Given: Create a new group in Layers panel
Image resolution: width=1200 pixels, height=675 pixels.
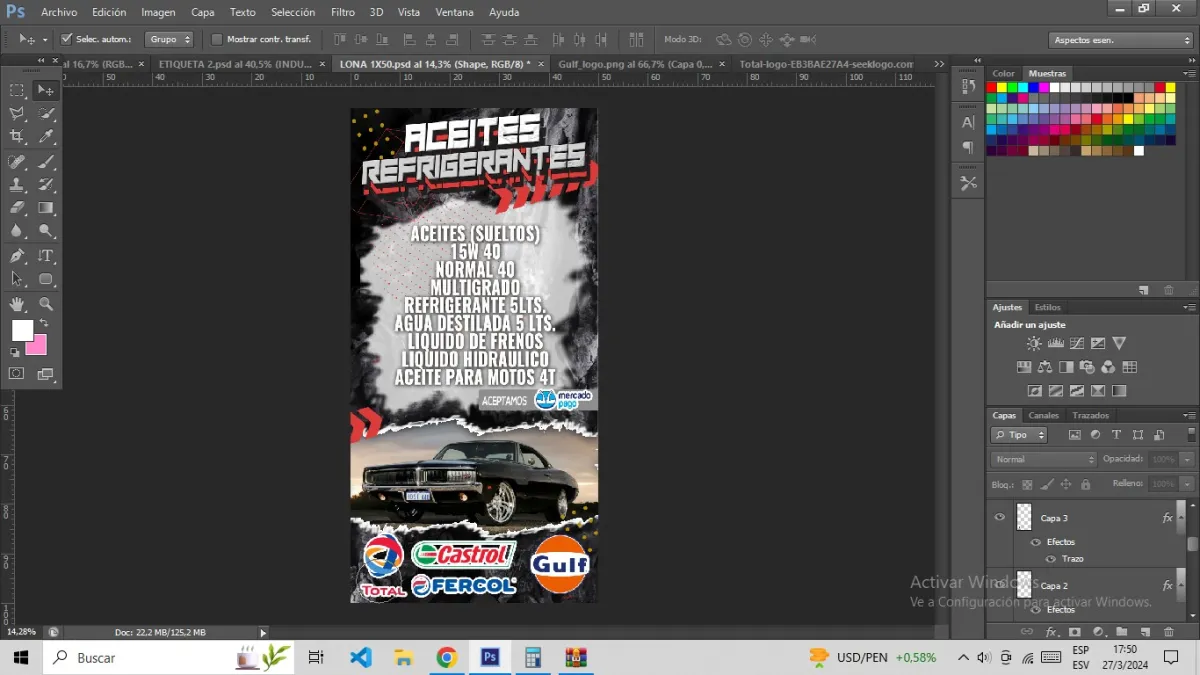Looking at the screenshot, I should coord(1121,632).
